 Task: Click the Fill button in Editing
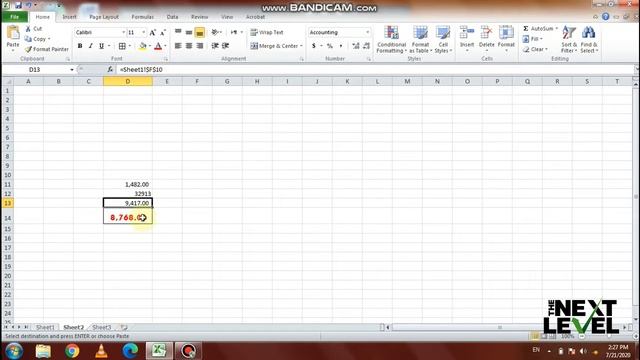coord(533,39)
